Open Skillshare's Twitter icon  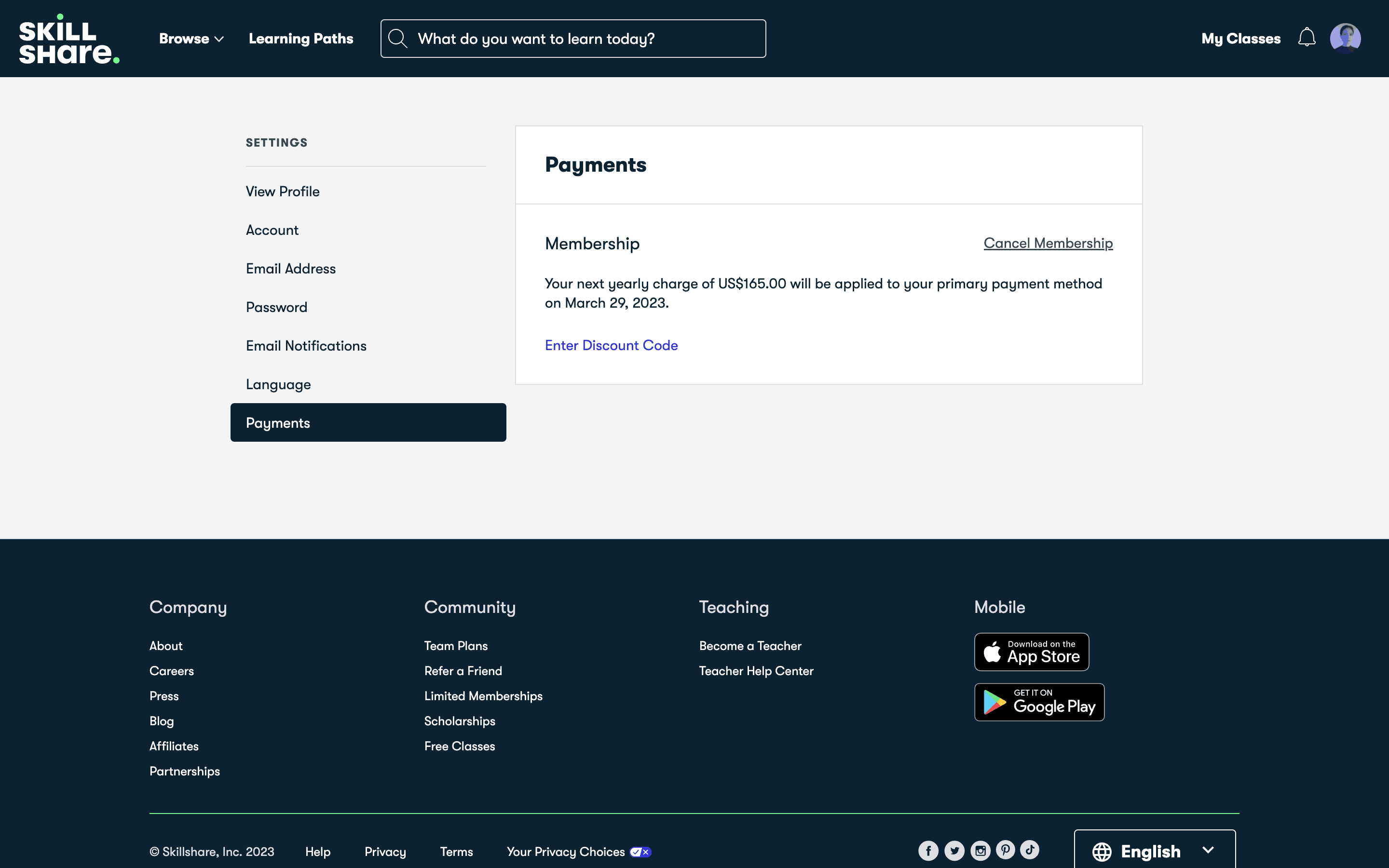954,850
